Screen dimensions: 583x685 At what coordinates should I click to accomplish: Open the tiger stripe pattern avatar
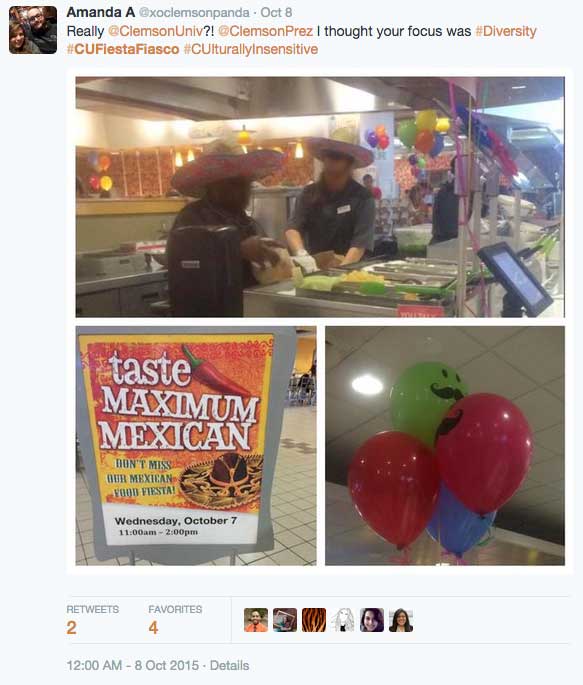coord(314,620)
